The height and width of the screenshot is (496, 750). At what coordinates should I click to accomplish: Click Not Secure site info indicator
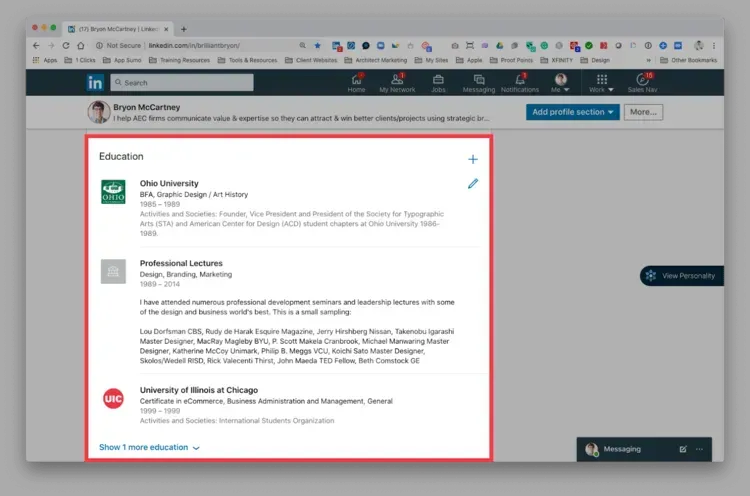119,45
